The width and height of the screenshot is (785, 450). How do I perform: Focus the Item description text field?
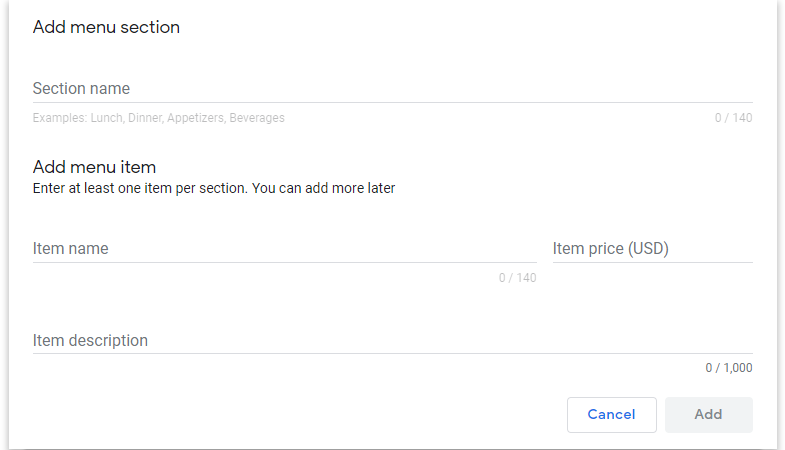(x=392, y=340)
